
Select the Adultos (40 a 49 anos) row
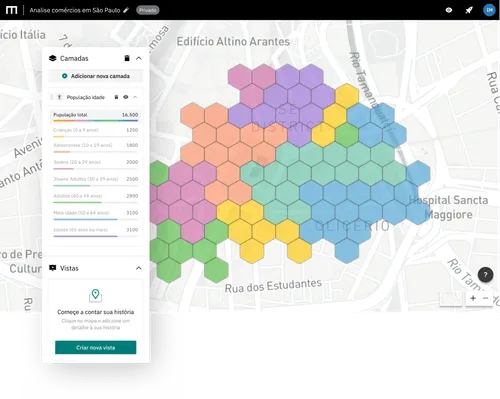95,198
